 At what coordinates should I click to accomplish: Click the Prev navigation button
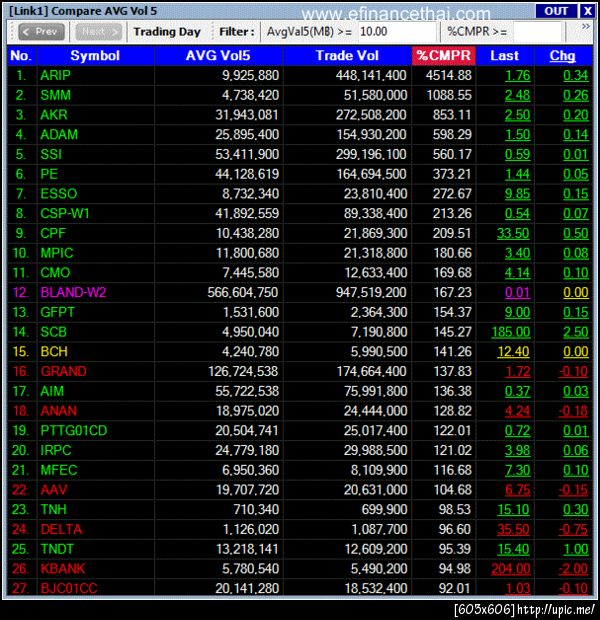(x=41, y=32)
